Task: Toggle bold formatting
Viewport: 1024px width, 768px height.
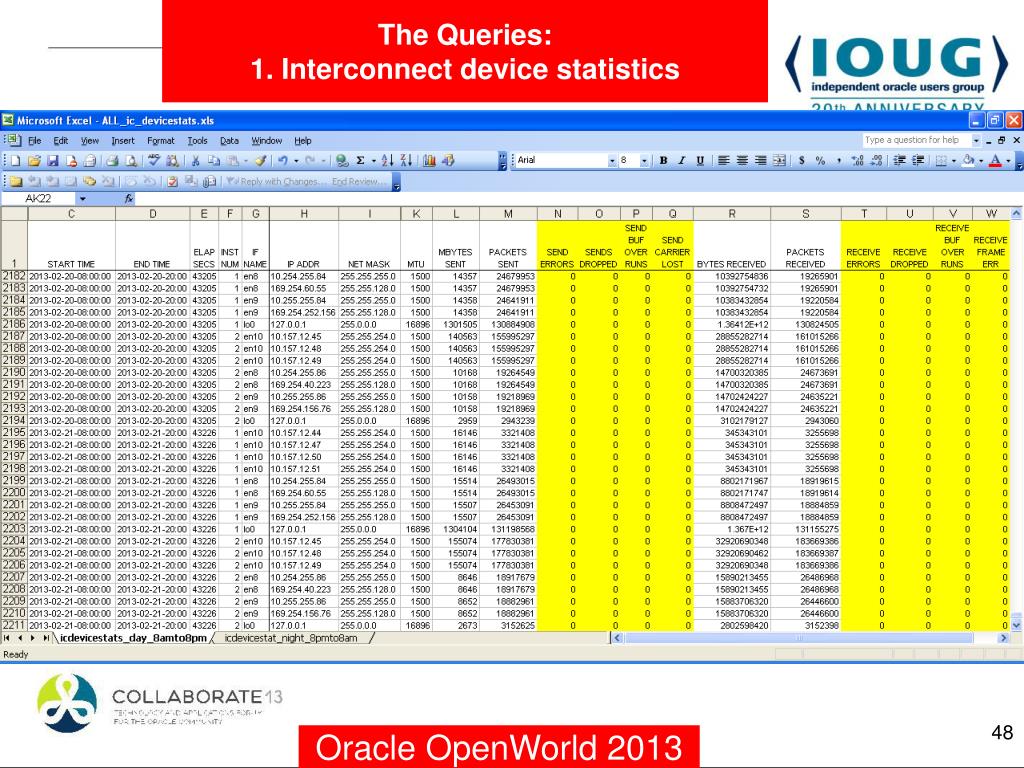Action: coord(664,161)
